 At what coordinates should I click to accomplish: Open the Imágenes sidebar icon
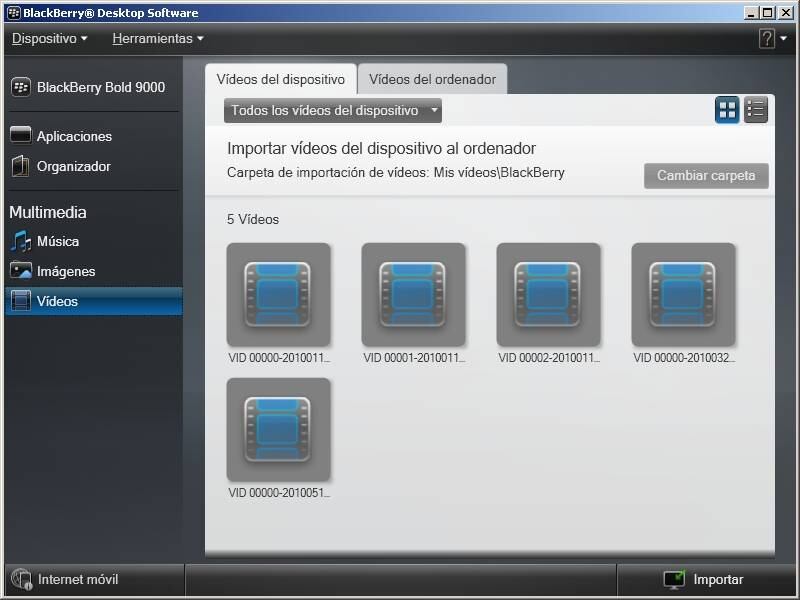[x=21, y=271]
